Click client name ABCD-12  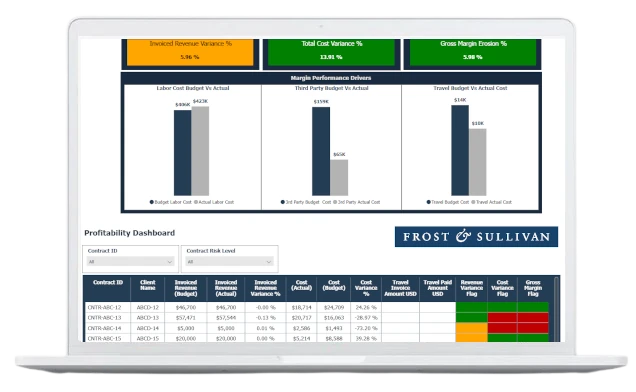148,308
